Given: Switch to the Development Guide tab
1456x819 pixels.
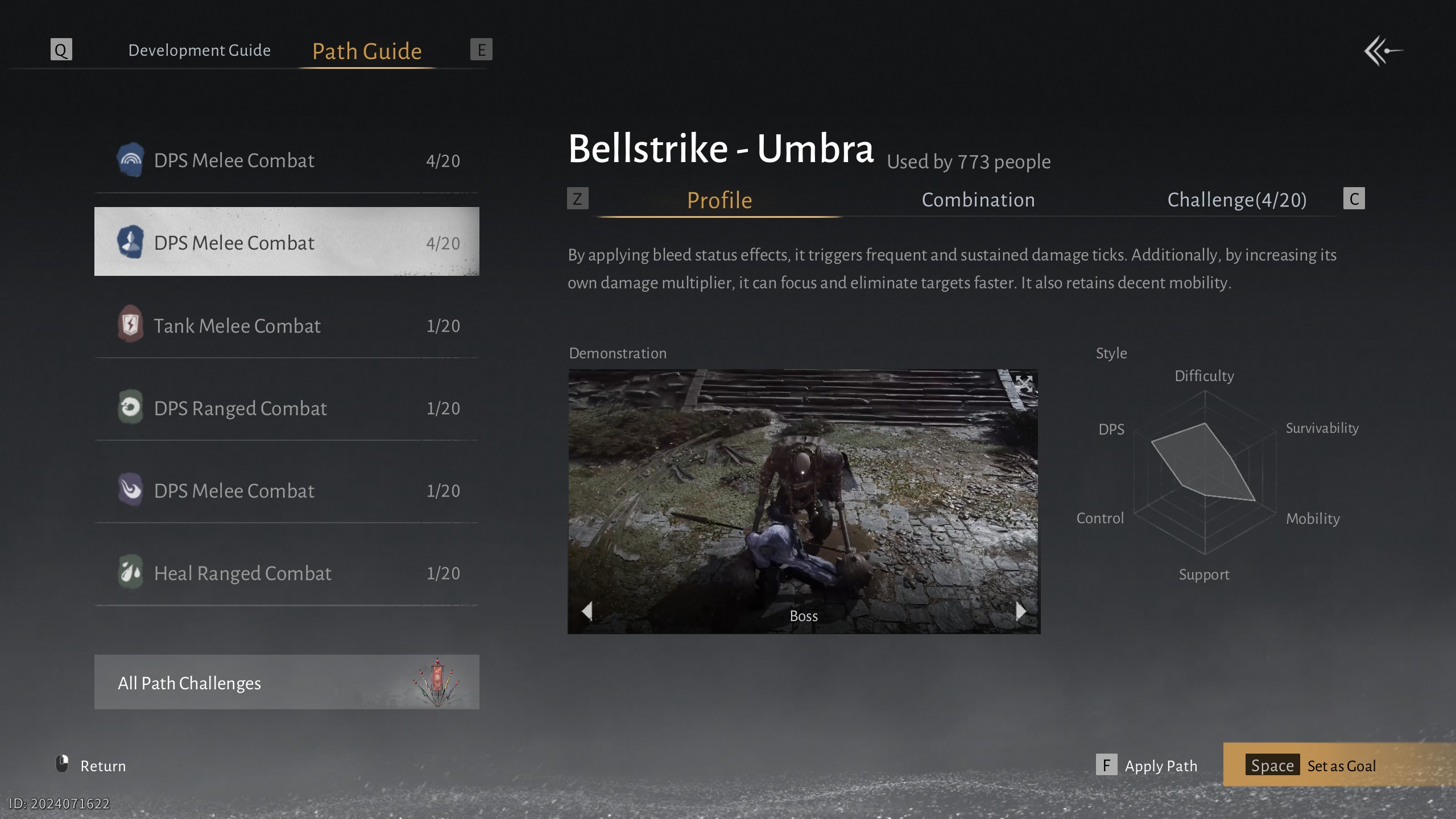Looking at the screenshot, I should coord(199,50).
